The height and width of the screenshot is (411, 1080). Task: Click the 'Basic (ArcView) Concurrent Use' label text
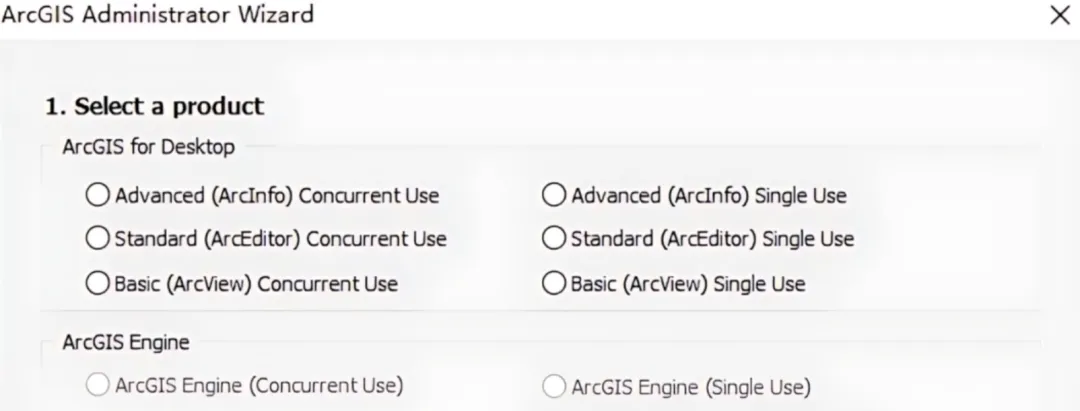(256, 284)
